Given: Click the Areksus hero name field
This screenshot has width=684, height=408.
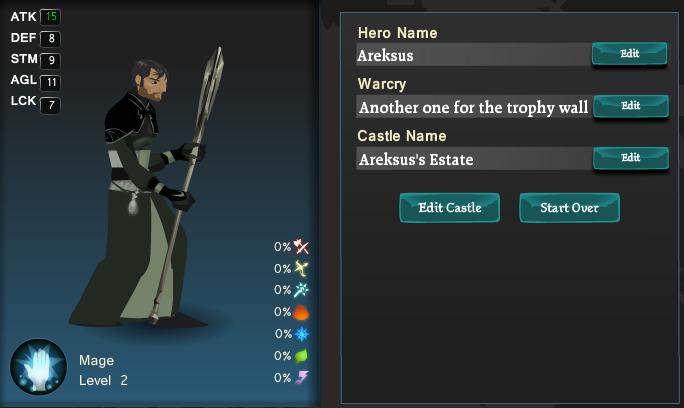Looking at the screenshot, I should coord(474,55).
